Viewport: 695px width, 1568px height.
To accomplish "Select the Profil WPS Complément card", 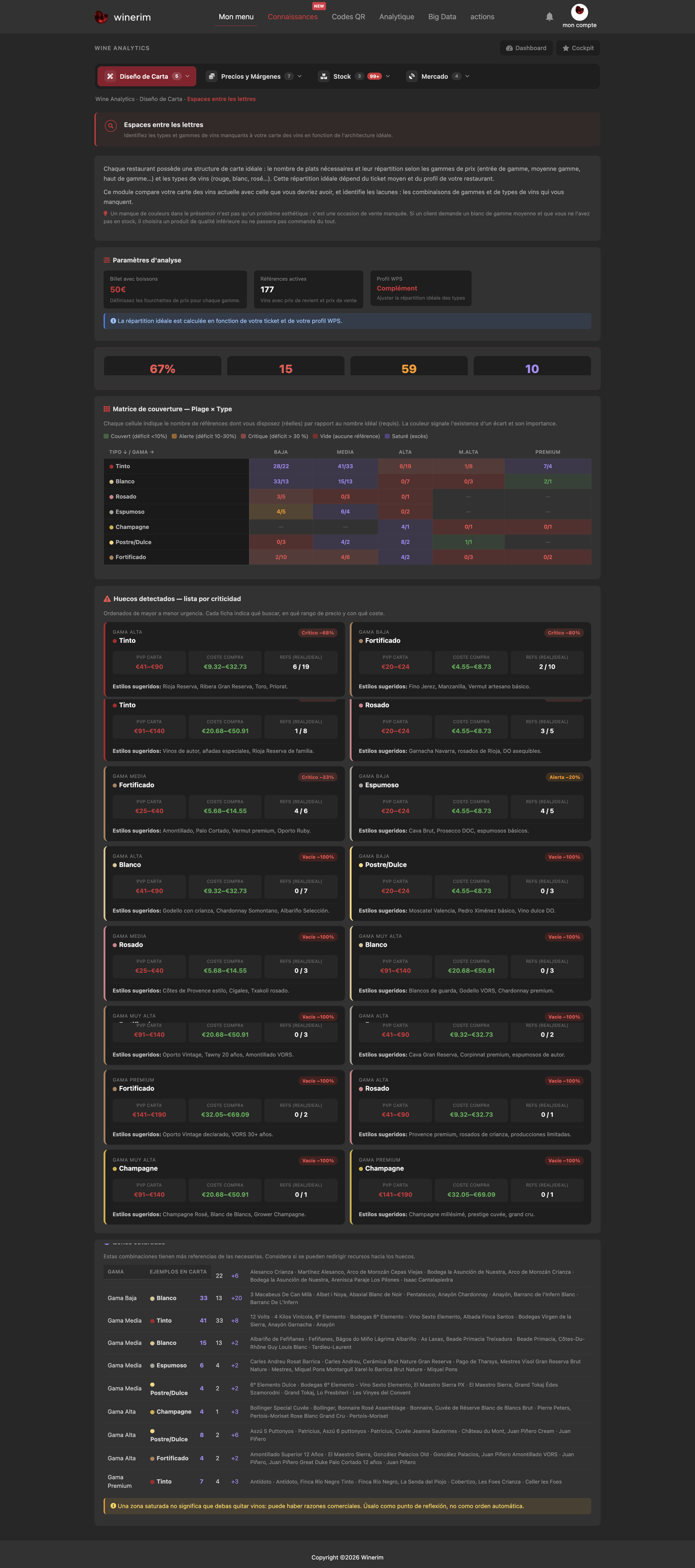I will coord(421,289).
